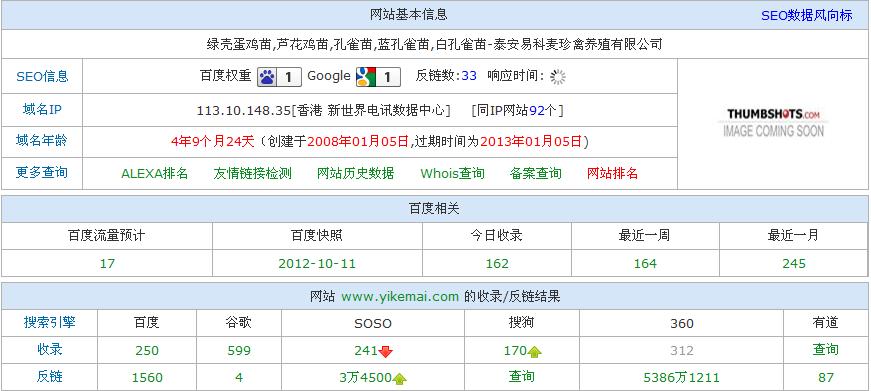Click the red down arrow beside 241
Screen dimensions: 871x391
[x=386, y=351]
